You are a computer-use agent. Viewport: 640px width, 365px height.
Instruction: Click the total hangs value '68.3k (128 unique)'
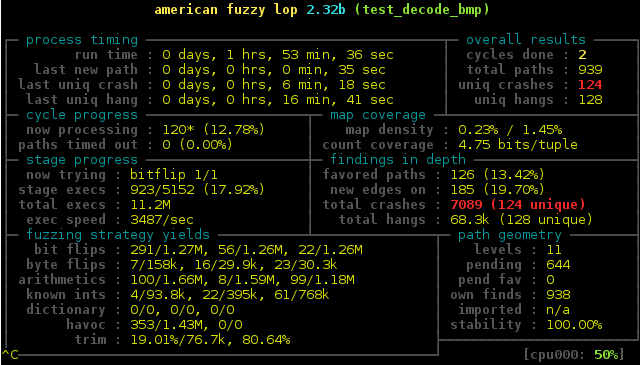[x=522, y=220]
